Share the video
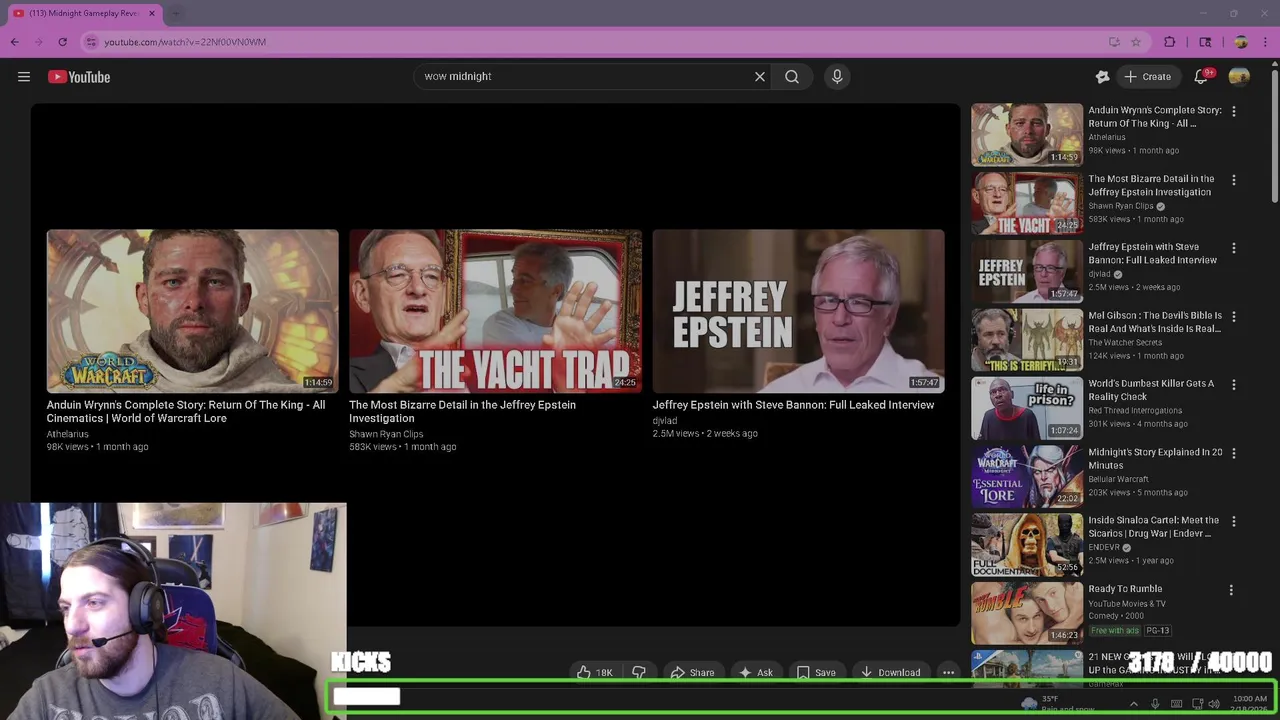 (692, 672)
